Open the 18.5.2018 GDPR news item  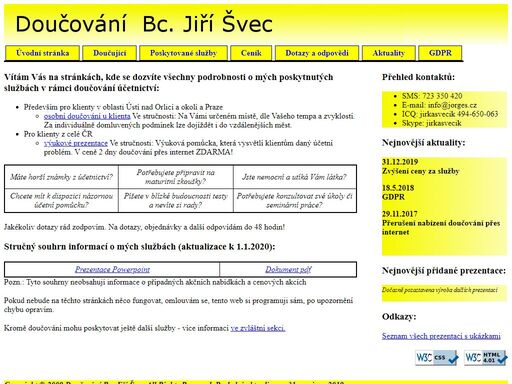pyautogui.click(x=398, y=192)
